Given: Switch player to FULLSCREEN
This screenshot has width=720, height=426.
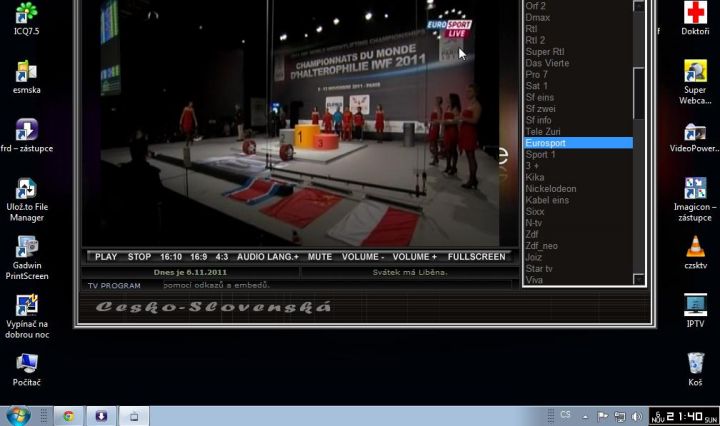Looking at the screenshot, I should pos(476,257).
